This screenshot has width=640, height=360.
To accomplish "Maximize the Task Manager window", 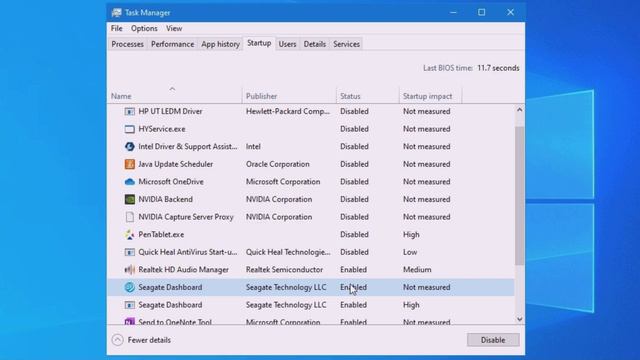I will click(482, 13).
